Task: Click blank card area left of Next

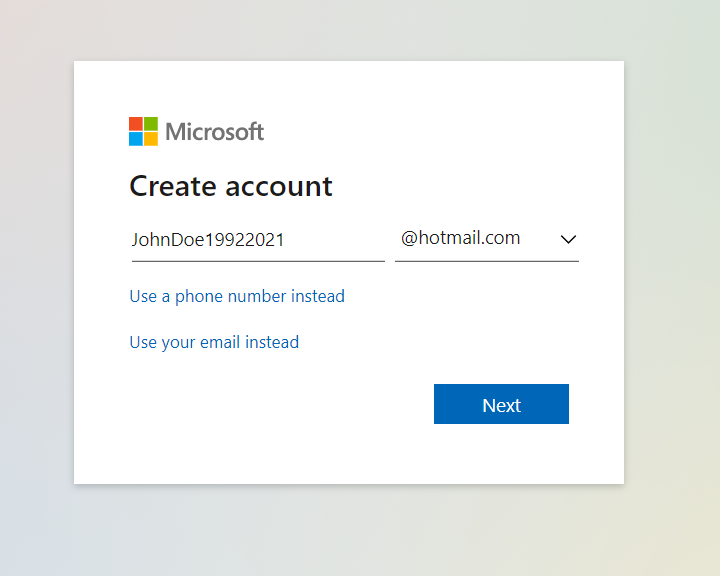Action: pyautogui.click(x=280, y=405)
